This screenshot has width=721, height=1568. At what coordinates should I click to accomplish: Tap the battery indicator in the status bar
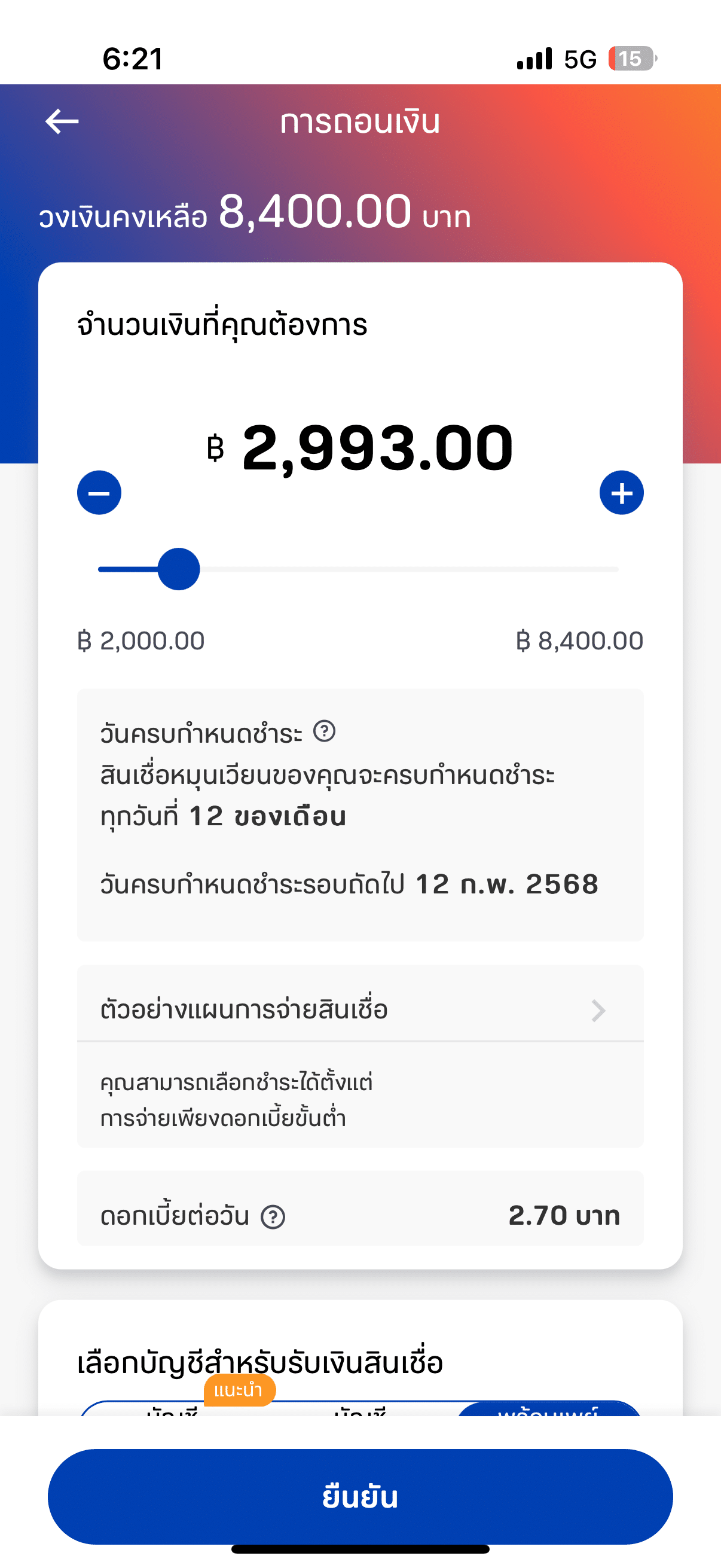632,59
